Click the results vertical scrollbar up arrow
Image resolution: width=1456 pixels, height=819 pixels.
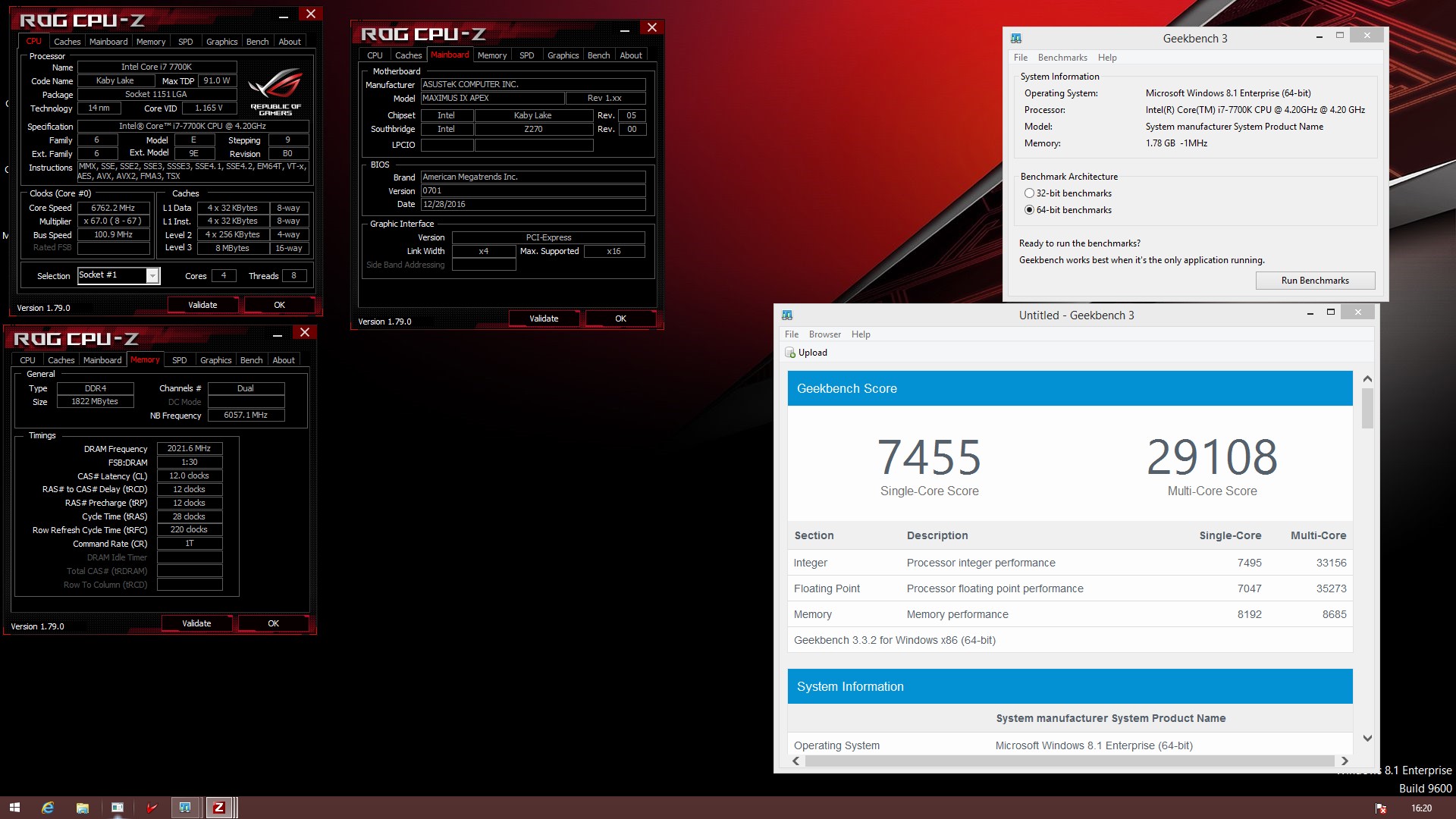[1367, 378]
